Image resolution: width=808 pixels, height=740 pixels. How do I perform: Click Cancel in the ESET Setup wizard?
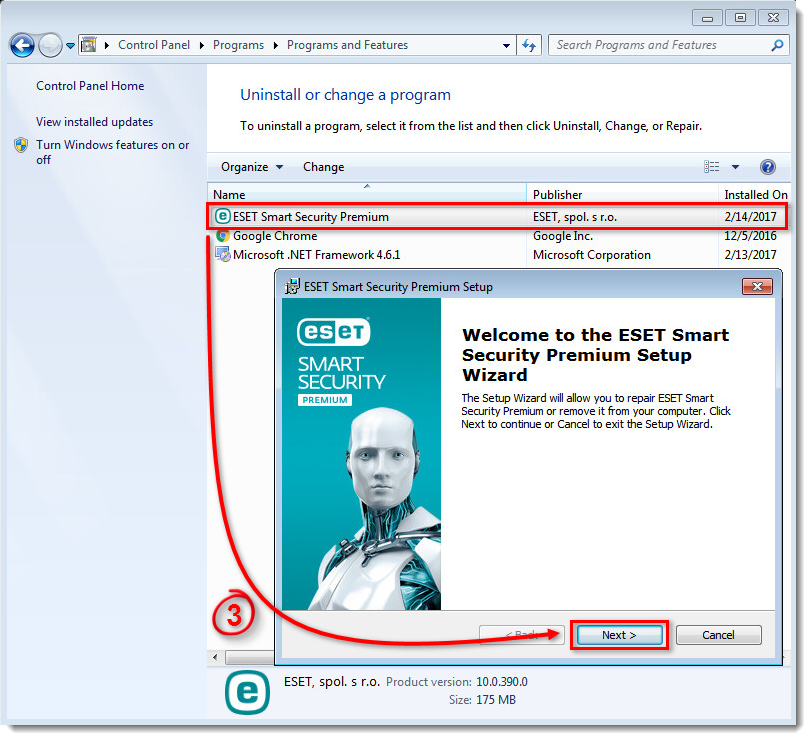[x=718, y=635]
